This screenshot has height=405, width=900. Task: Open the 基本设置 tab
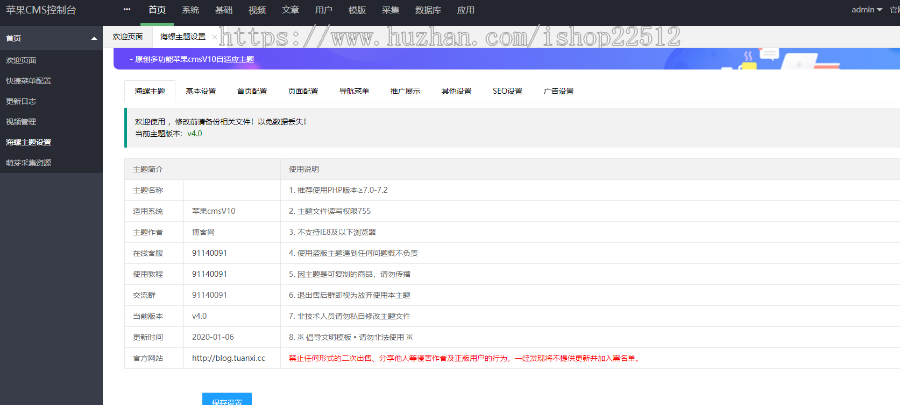click(x=201, y=91)
